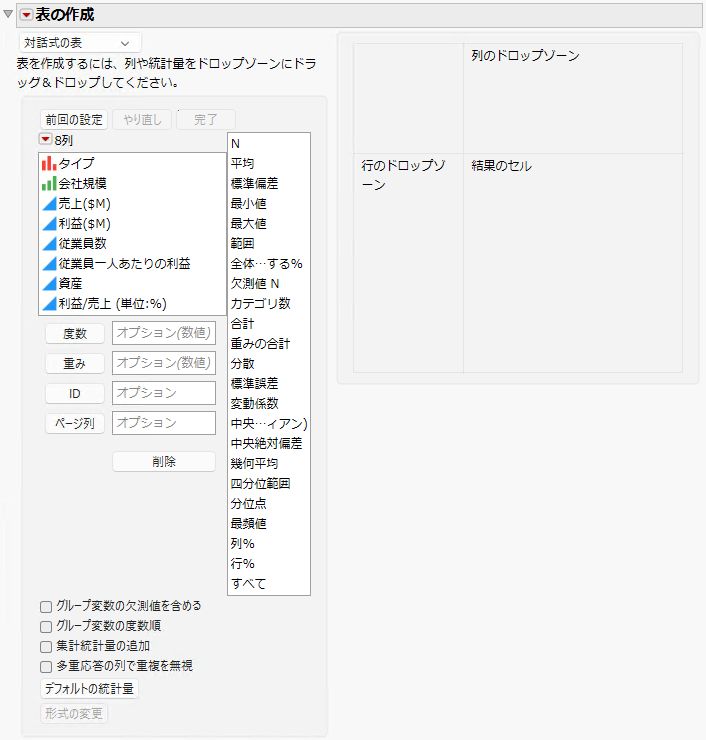Viewport: 706px width, 740px height.
Task: Select the 合計 statistic
Action: [x=243, y=324]
